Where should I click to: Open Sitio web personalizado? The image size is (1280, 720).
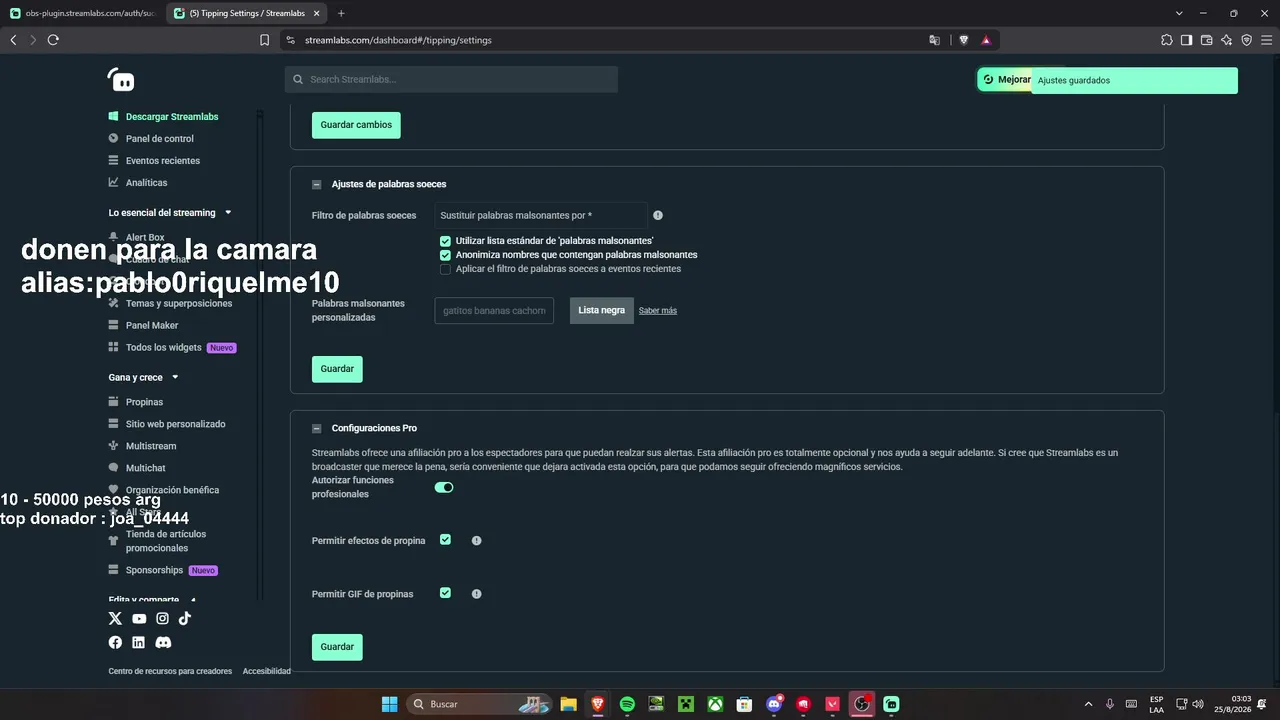167,424
